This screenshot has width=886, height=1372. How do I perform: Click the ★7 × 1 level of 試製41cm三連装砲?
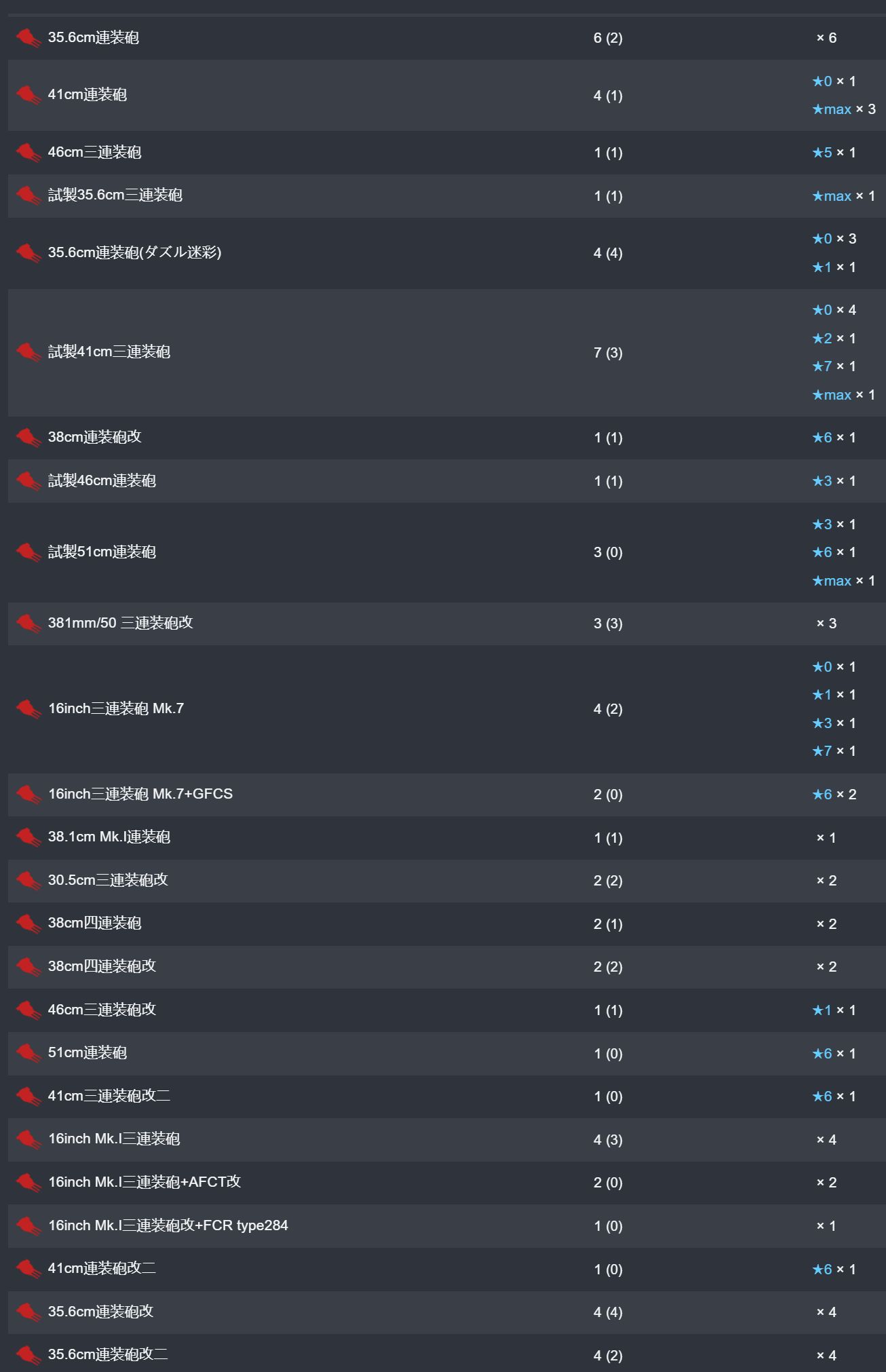(x=834, y=366)
